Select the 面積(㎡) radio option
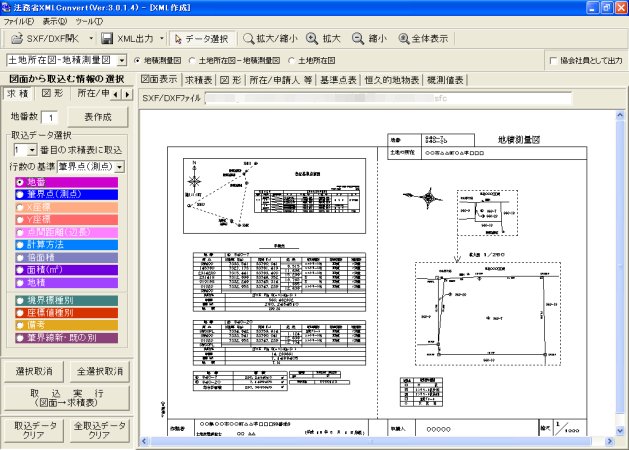Screen dimensions: 629x450 pyautogui.click(x=20, y=270)
